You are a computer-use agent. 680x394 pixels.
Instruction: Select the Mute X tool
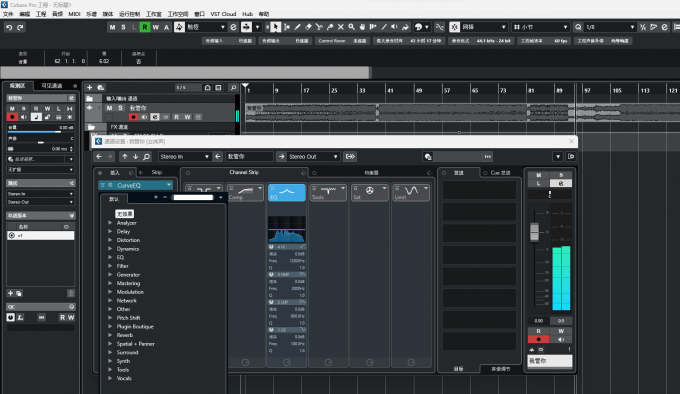click(x=341, y=27)
